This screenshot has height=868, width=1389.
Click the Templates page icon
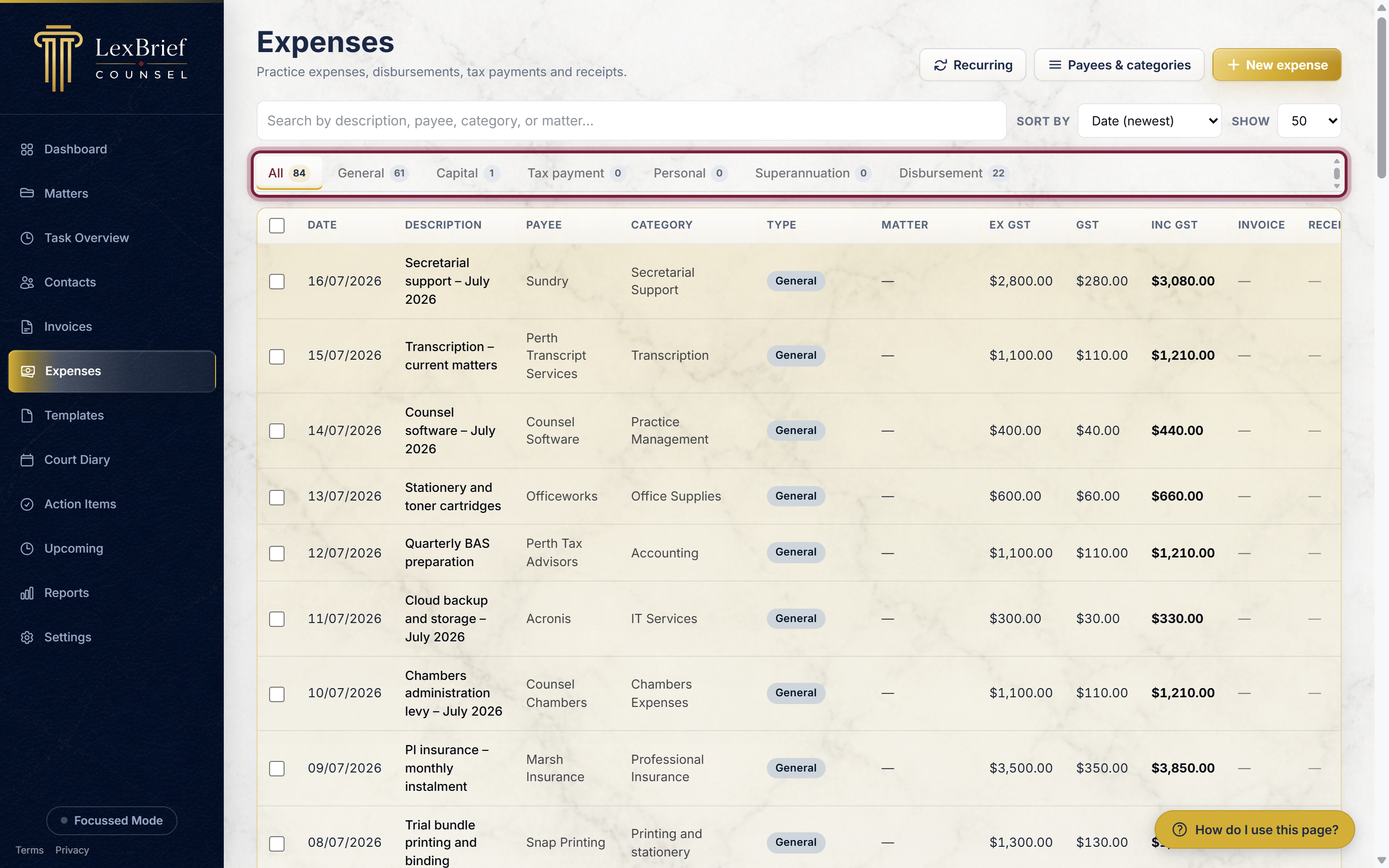coord(27,415)
